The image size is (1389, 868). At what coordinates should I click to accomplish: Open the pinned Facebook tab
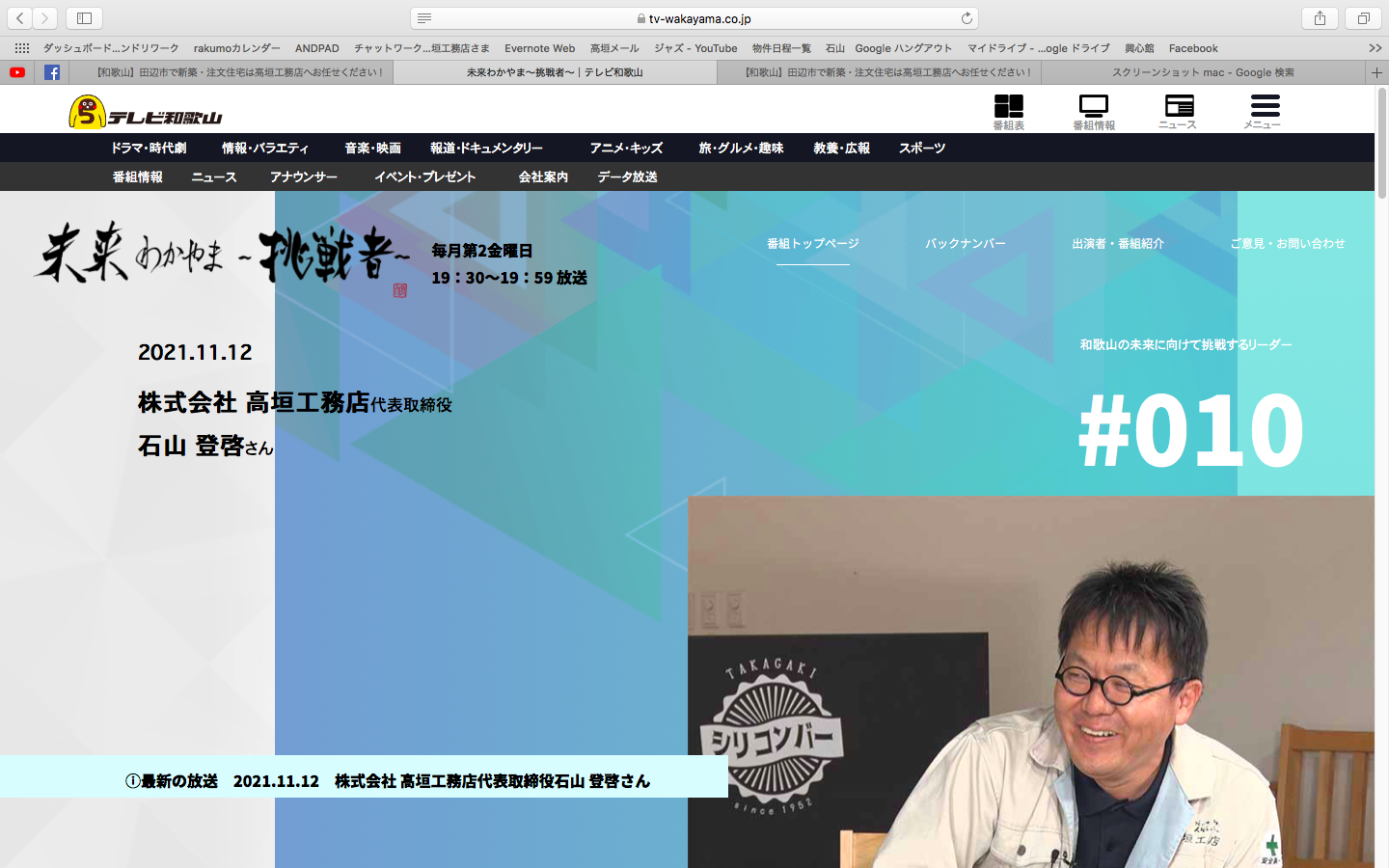coord(52,72)
